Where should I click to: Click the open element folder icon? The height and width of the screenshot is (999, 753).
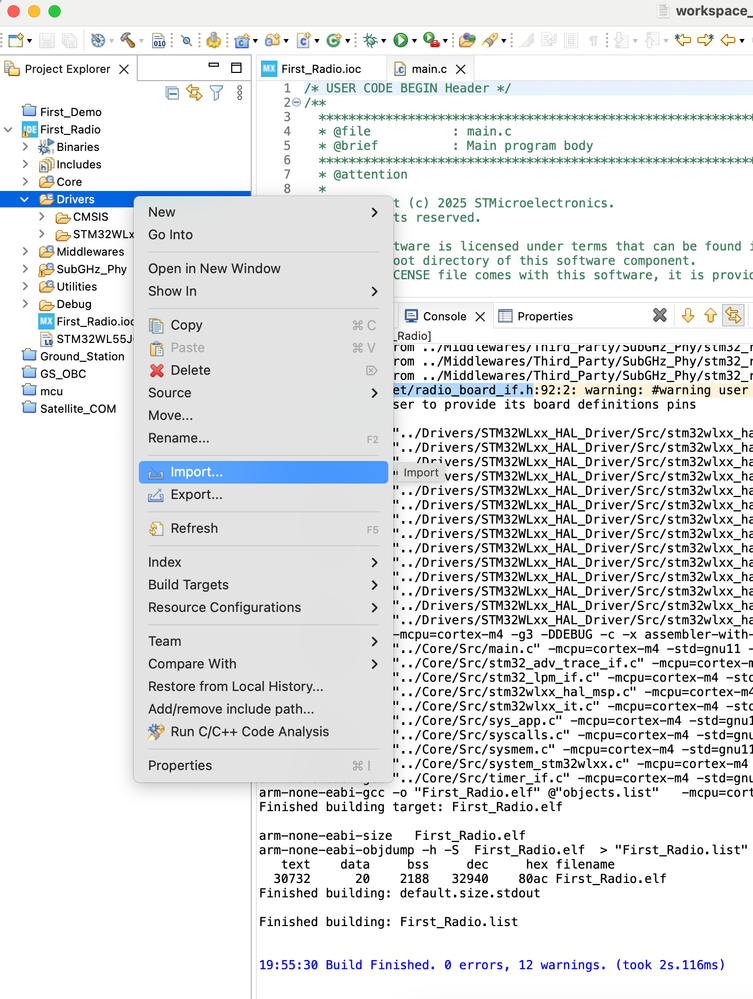point(467,41)
